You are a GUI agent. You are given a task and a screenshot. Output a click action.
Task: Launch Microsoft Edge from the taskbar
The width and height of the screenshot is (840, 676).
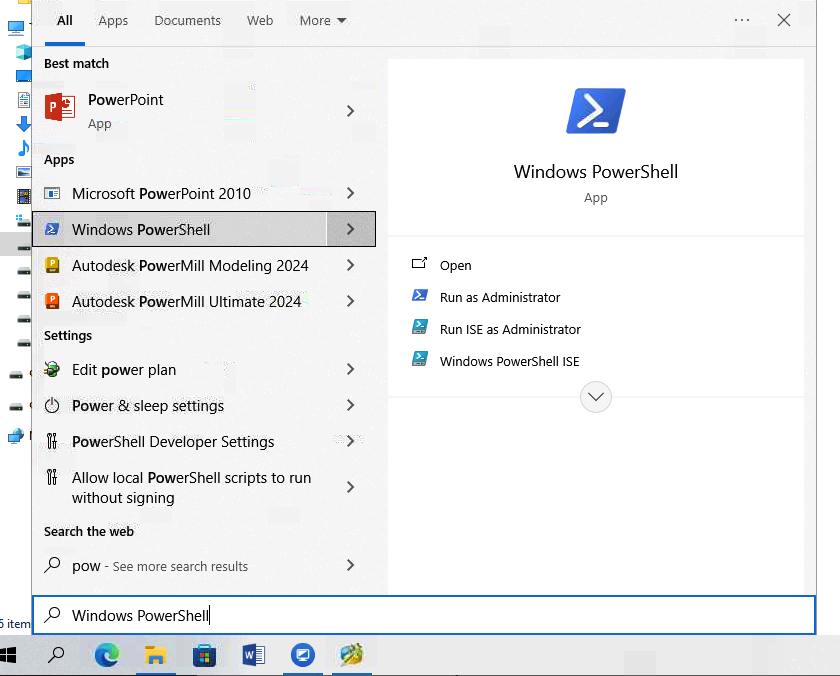tap(107, 655)
